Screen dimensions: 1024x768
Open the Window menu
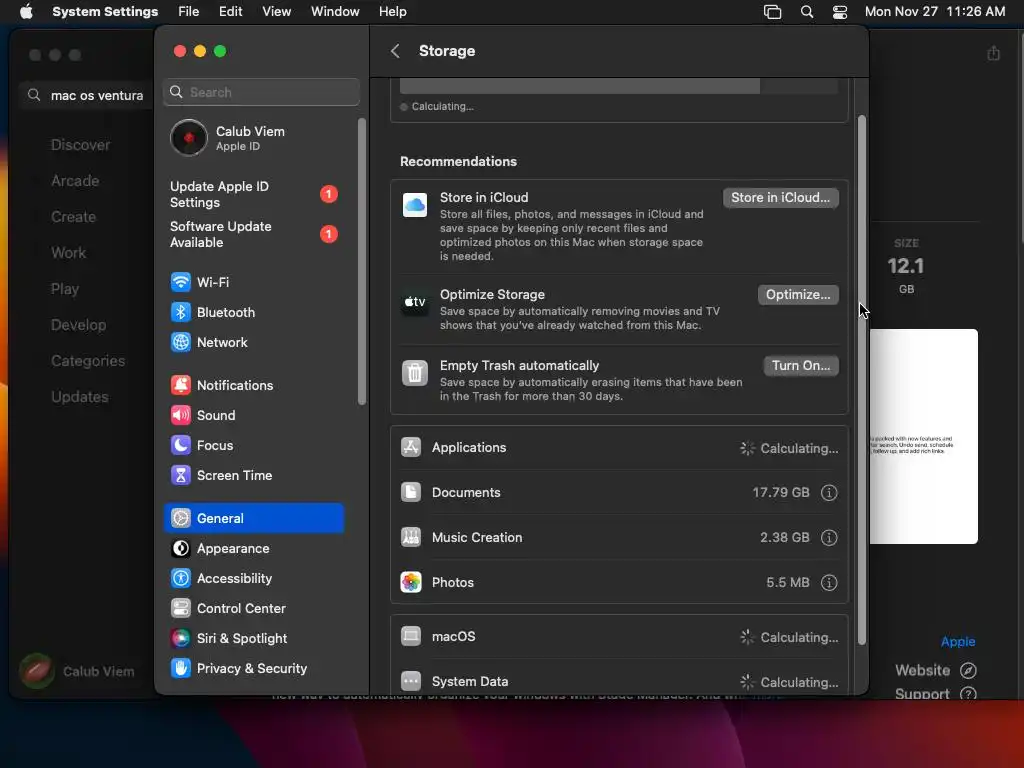335,12
